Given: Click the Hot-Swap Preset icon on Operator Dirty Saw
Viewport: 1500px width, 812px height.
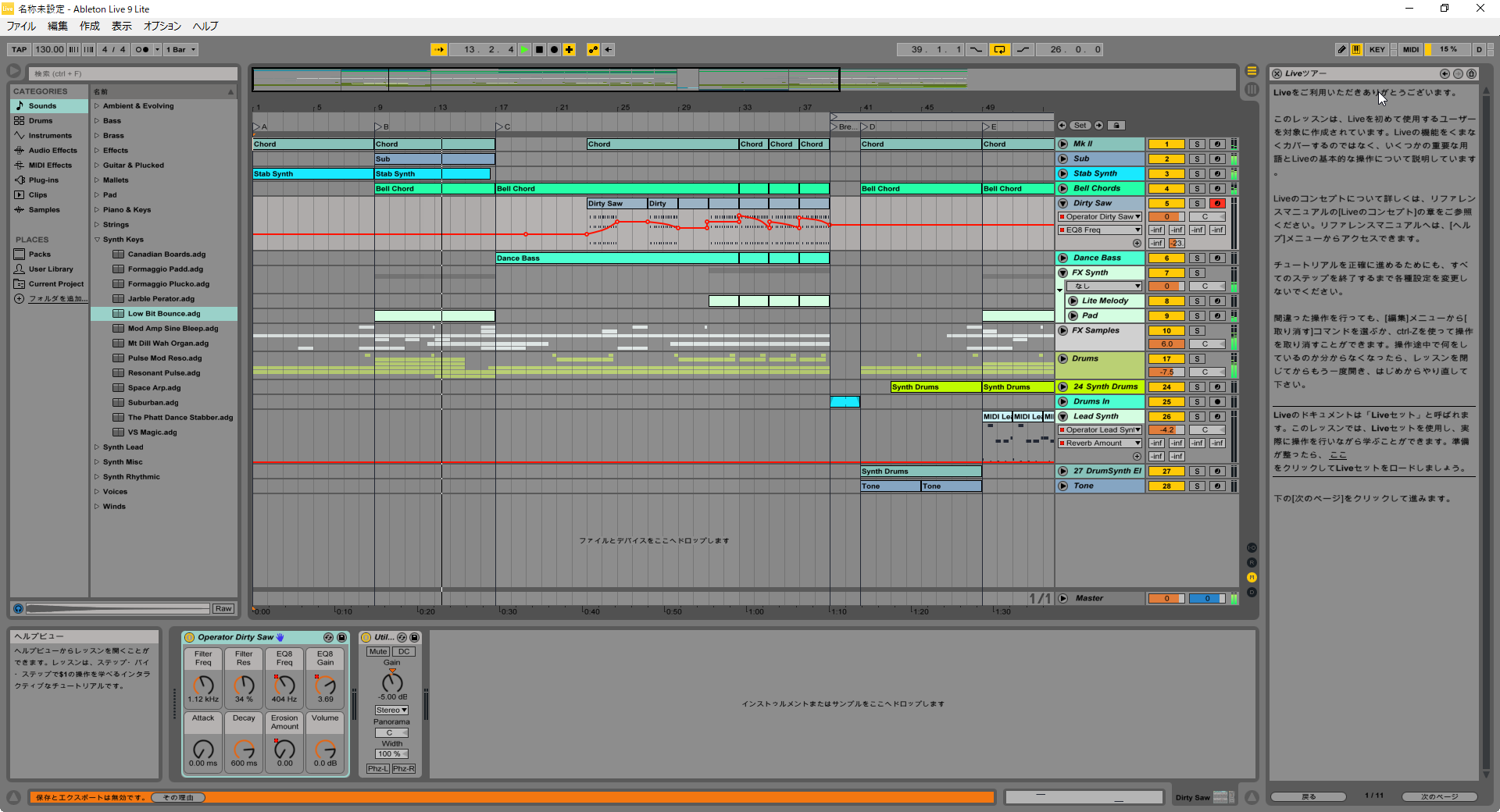Looking at the screenshot, I should [328, 637].
